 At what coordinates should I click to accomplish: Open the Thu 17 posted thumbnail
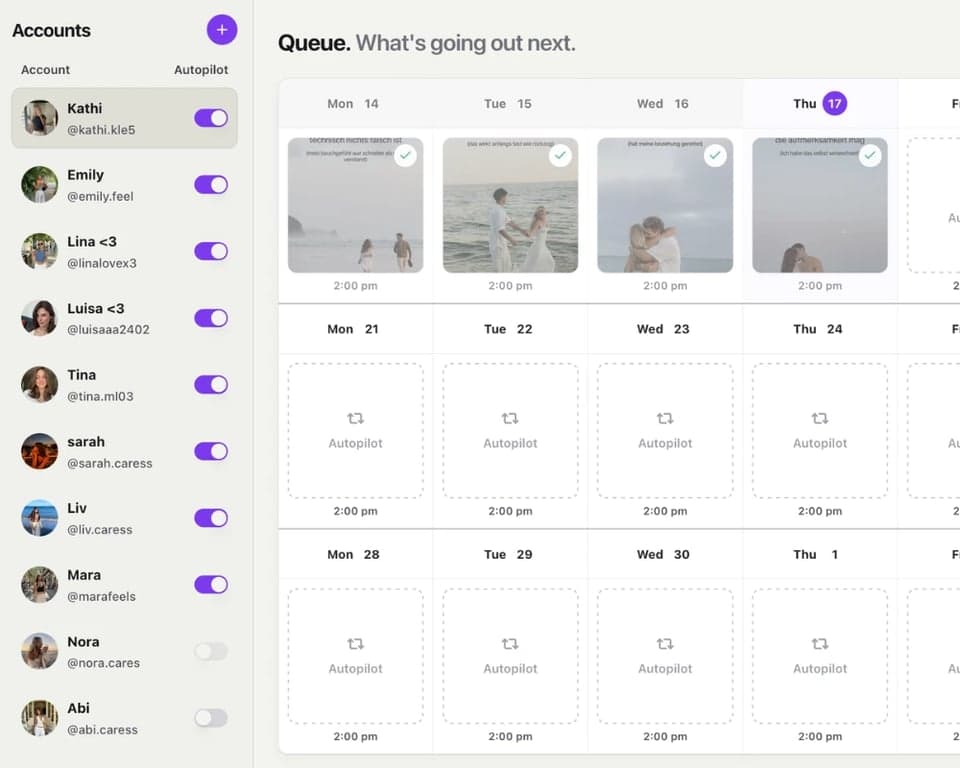pyautogui.click(x=820, y=205)
